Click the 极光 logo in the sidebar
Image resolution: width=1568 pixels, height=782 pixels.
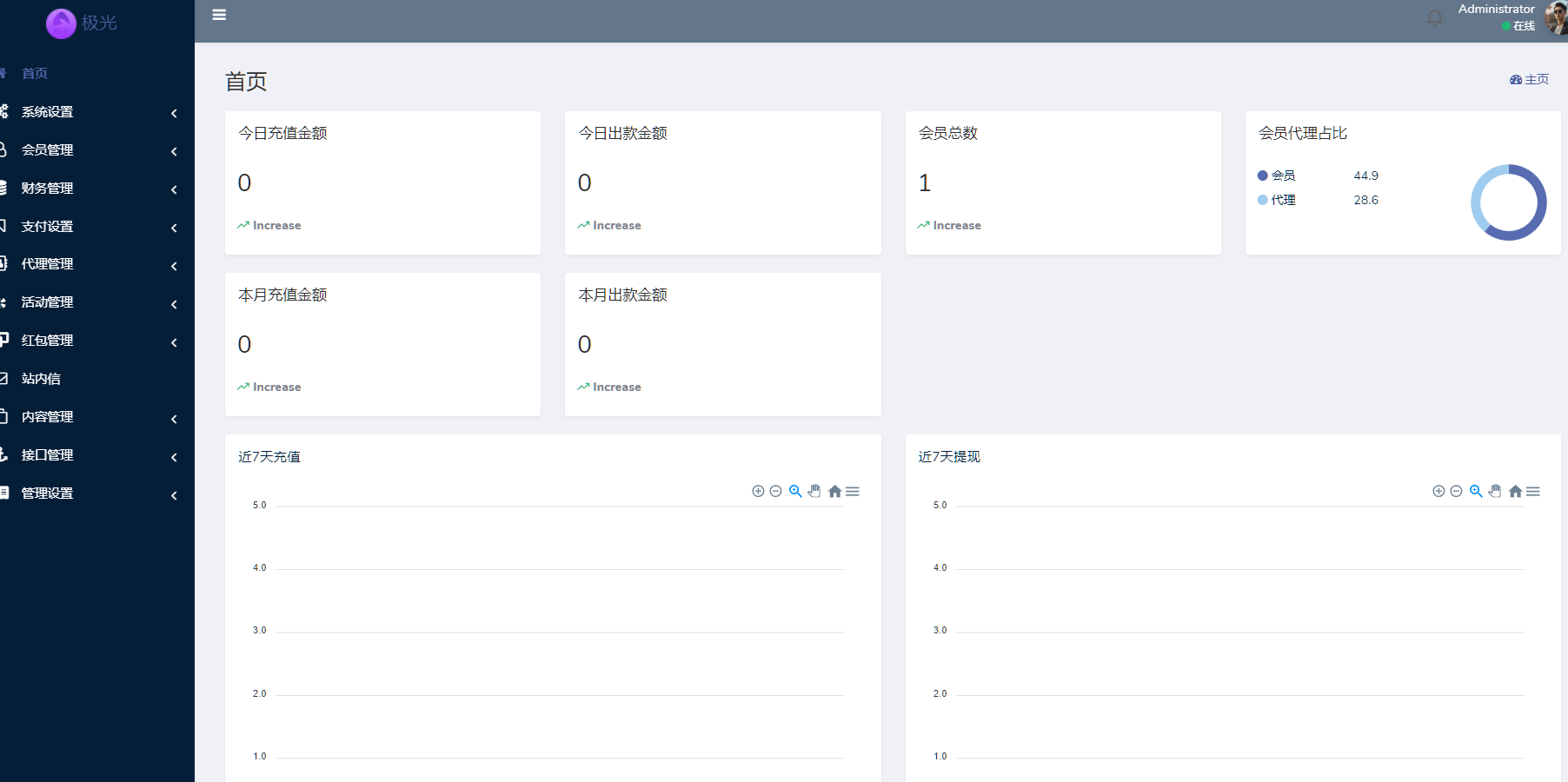[83, 23]
